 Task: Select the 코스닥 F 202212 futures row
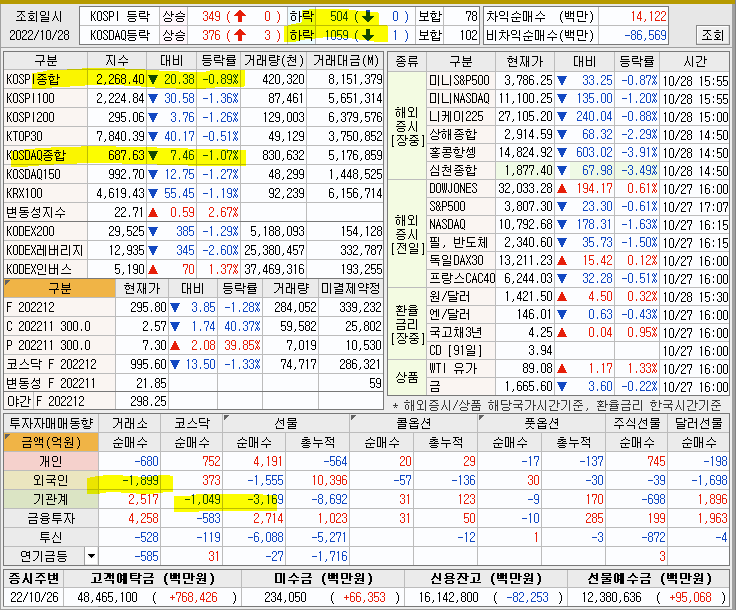tap(193, 364)
